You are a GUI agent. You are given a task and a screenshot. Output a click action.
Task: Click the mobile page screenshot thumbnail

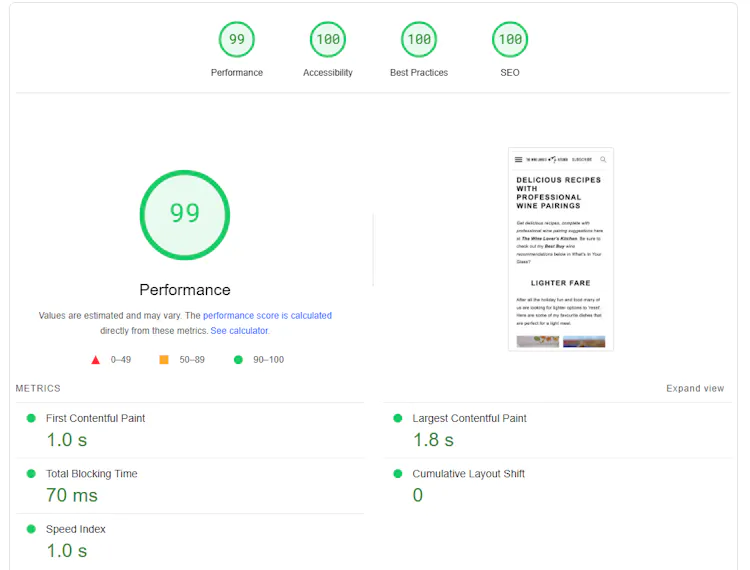point(561,249)
